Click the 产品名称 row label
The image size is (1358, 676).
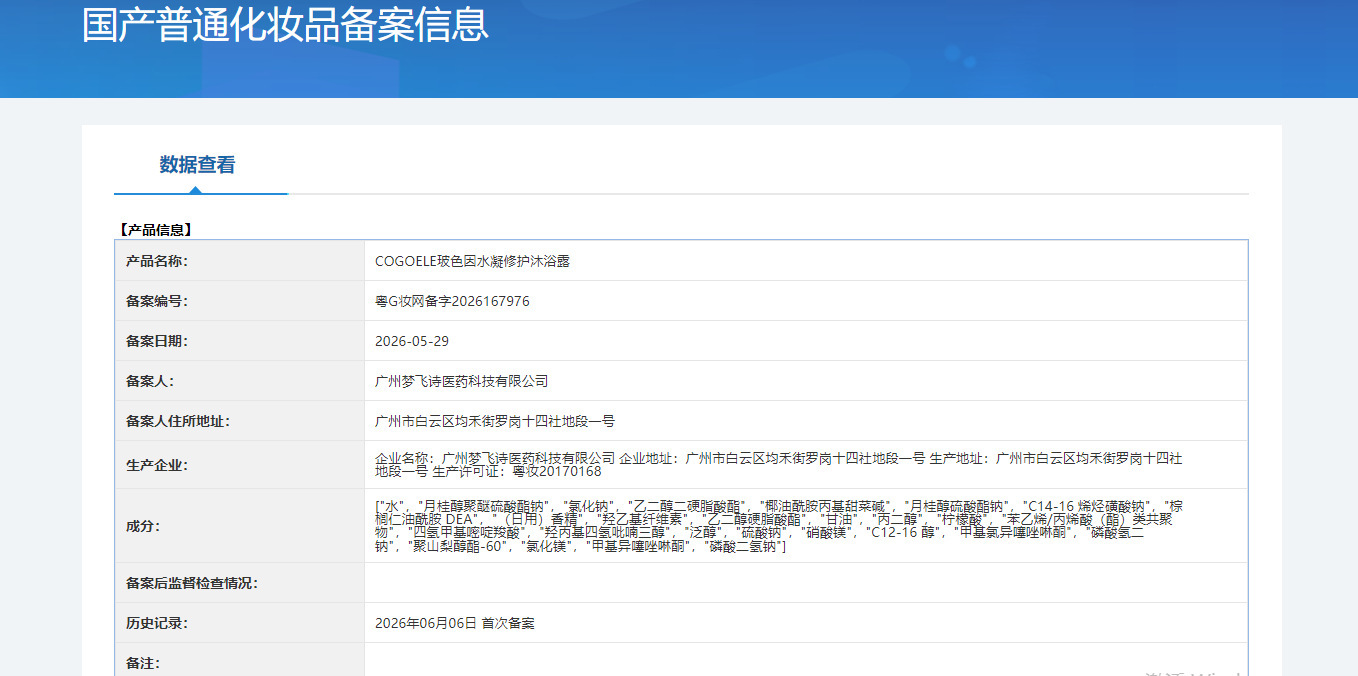(156, 261)
